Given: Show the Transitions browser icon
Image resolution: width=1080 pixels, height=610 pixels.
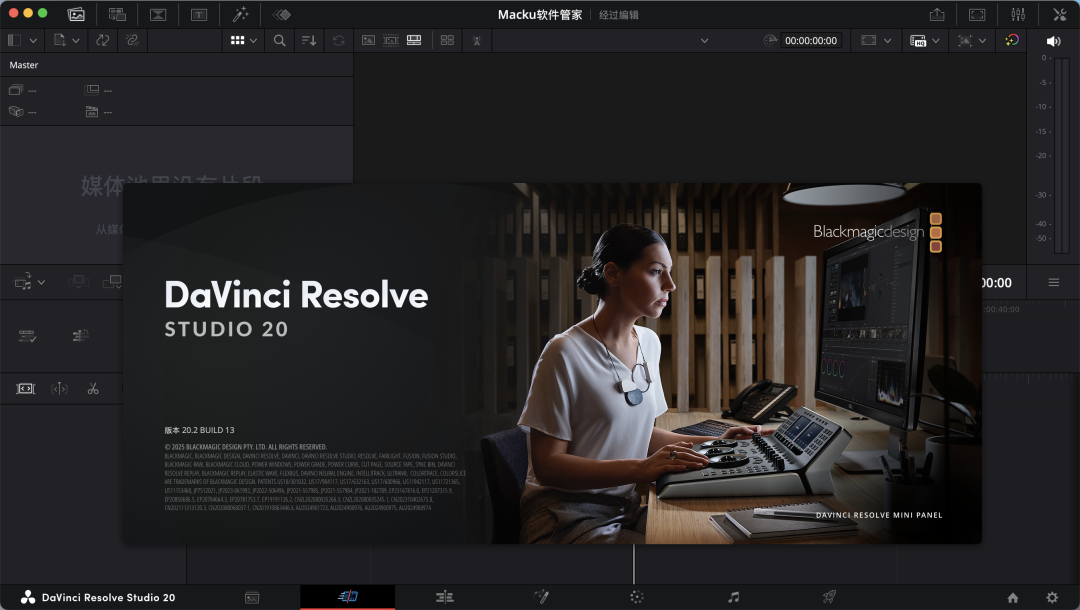Looking at the screenshot, I should [158, 14].
